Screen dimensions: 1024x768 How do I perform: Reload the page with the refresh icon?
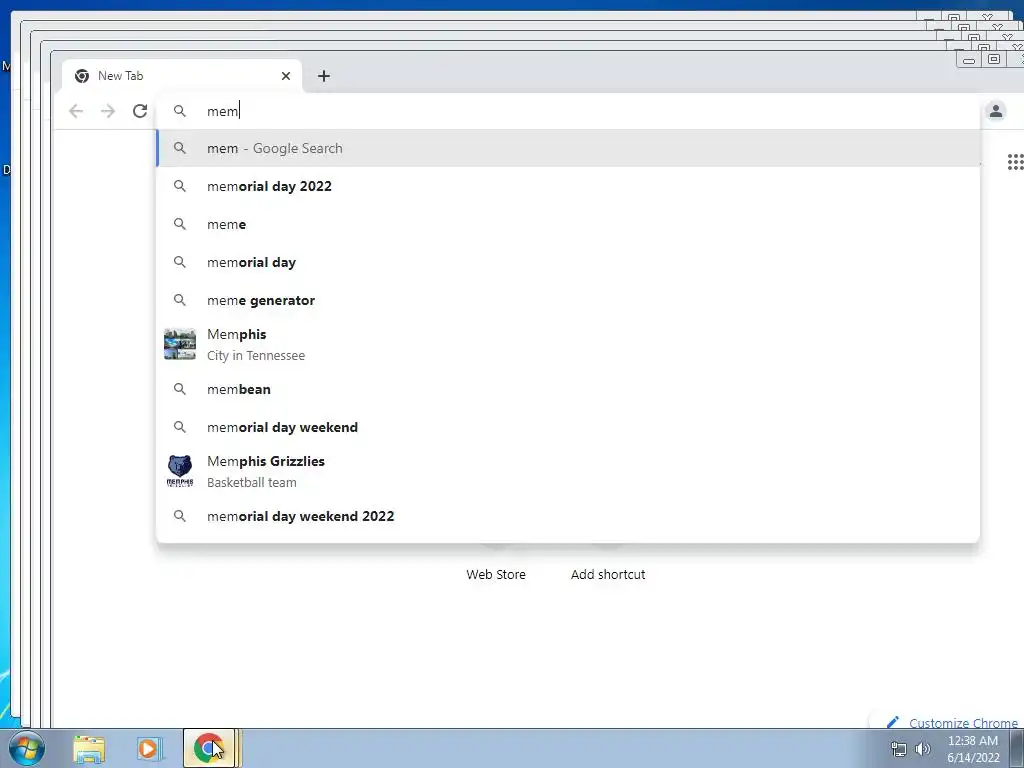pos(140,111)
